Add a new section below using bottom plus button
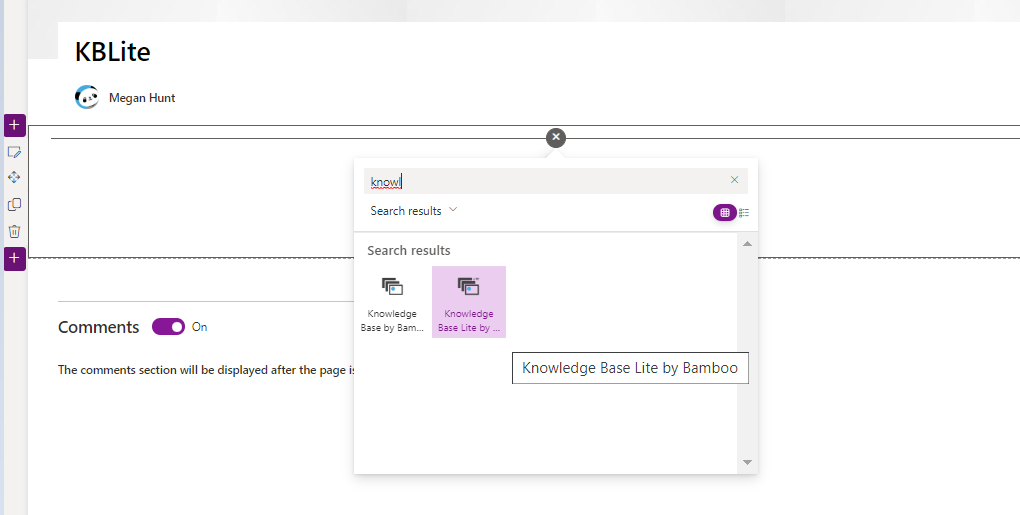The image size is (1020, 515). pyautogui.click(x=14, y=258)
